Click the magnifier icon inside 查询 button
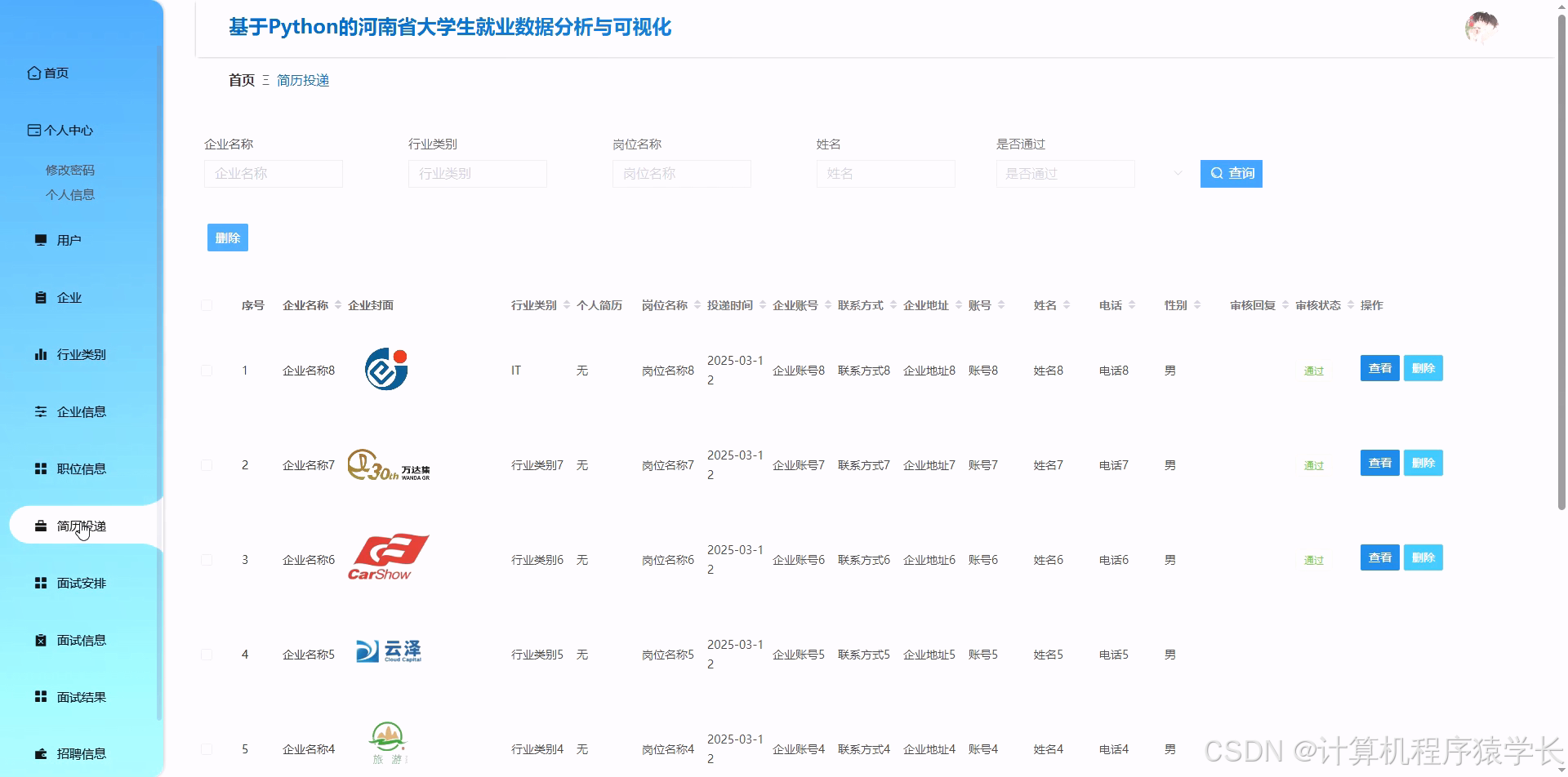Viewport: 1568px width, 777px height. coord(1216,173)
